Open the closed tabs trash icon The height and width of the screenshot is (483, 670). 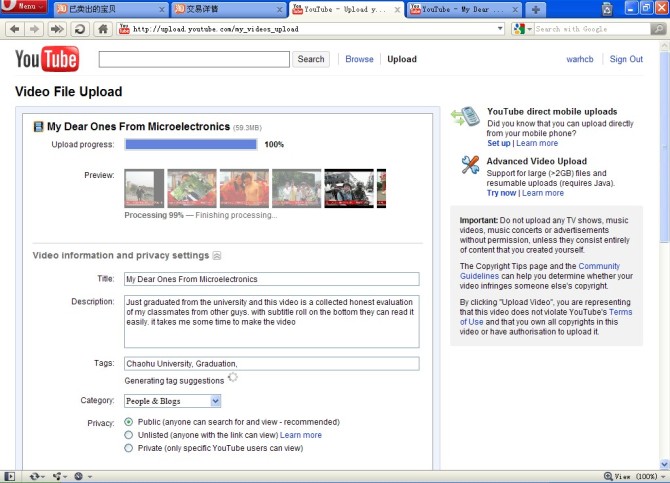click(x=607, y=9)
